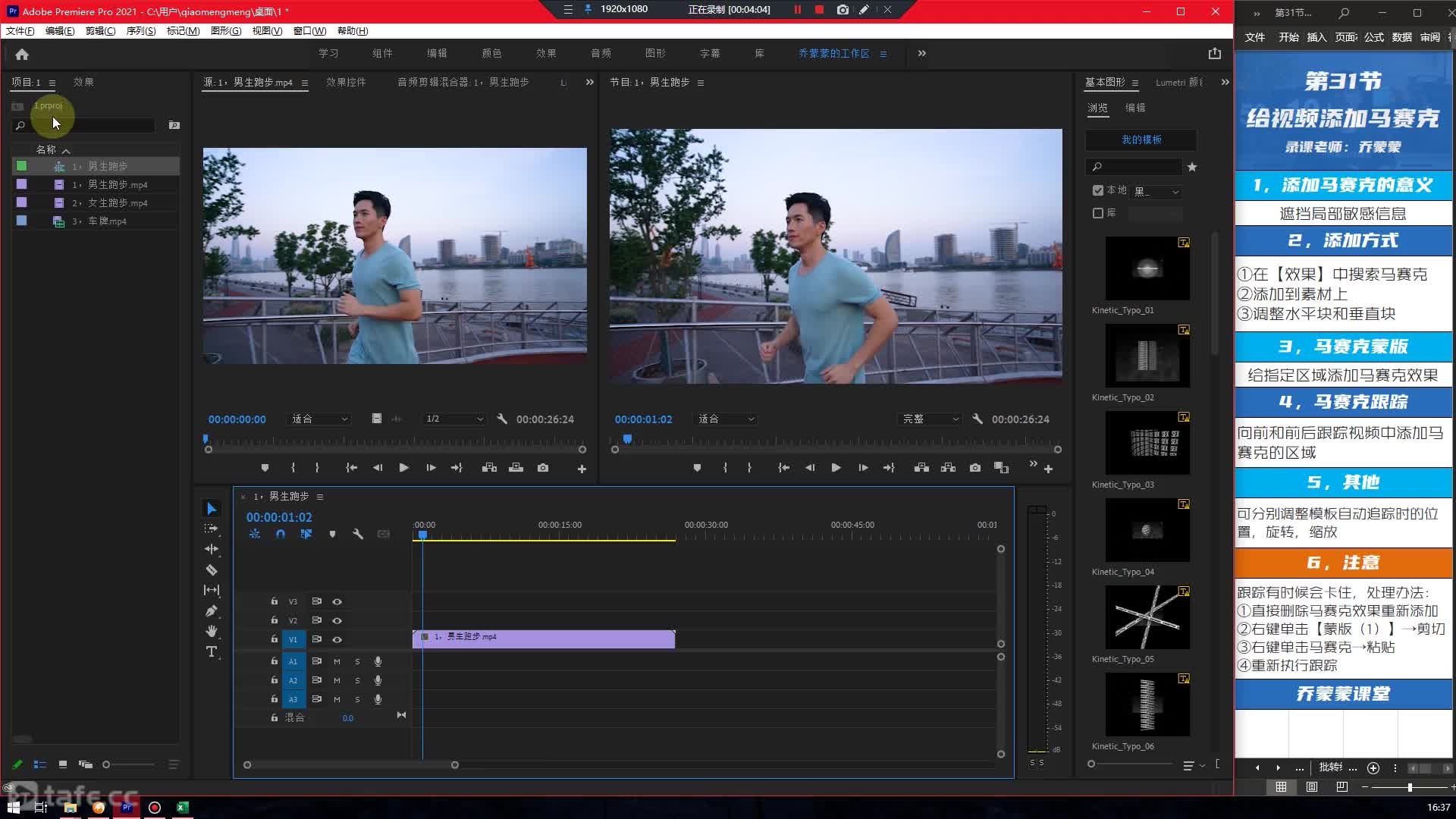This screenshot has width=1456, height=819.
Task: Select the Selection tool arrow
Action: pyautogui.click(x=212, y=509)
